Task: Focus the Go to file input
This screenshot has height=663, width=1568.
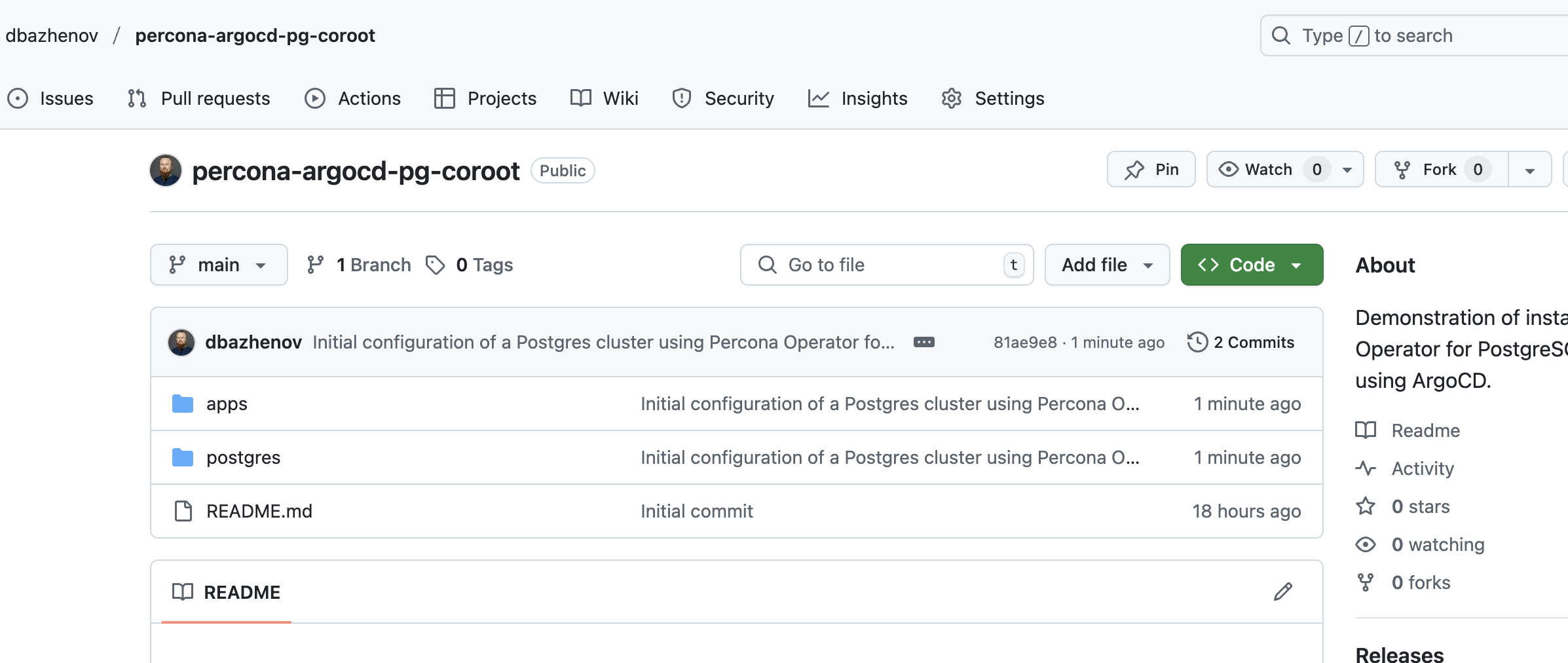Action: pyautogui.click(x=887, y=265)
